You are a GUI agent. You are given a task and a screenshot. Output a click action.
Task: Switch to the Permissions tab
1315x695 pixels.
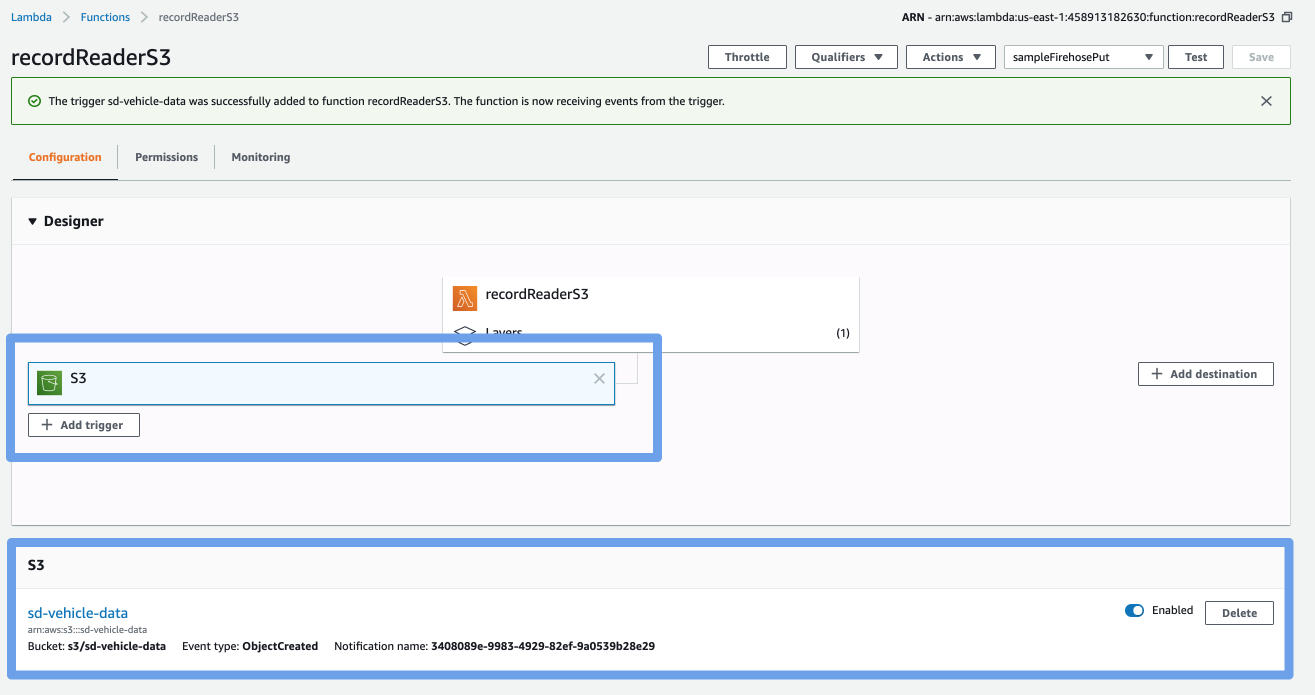click(166, 157)
